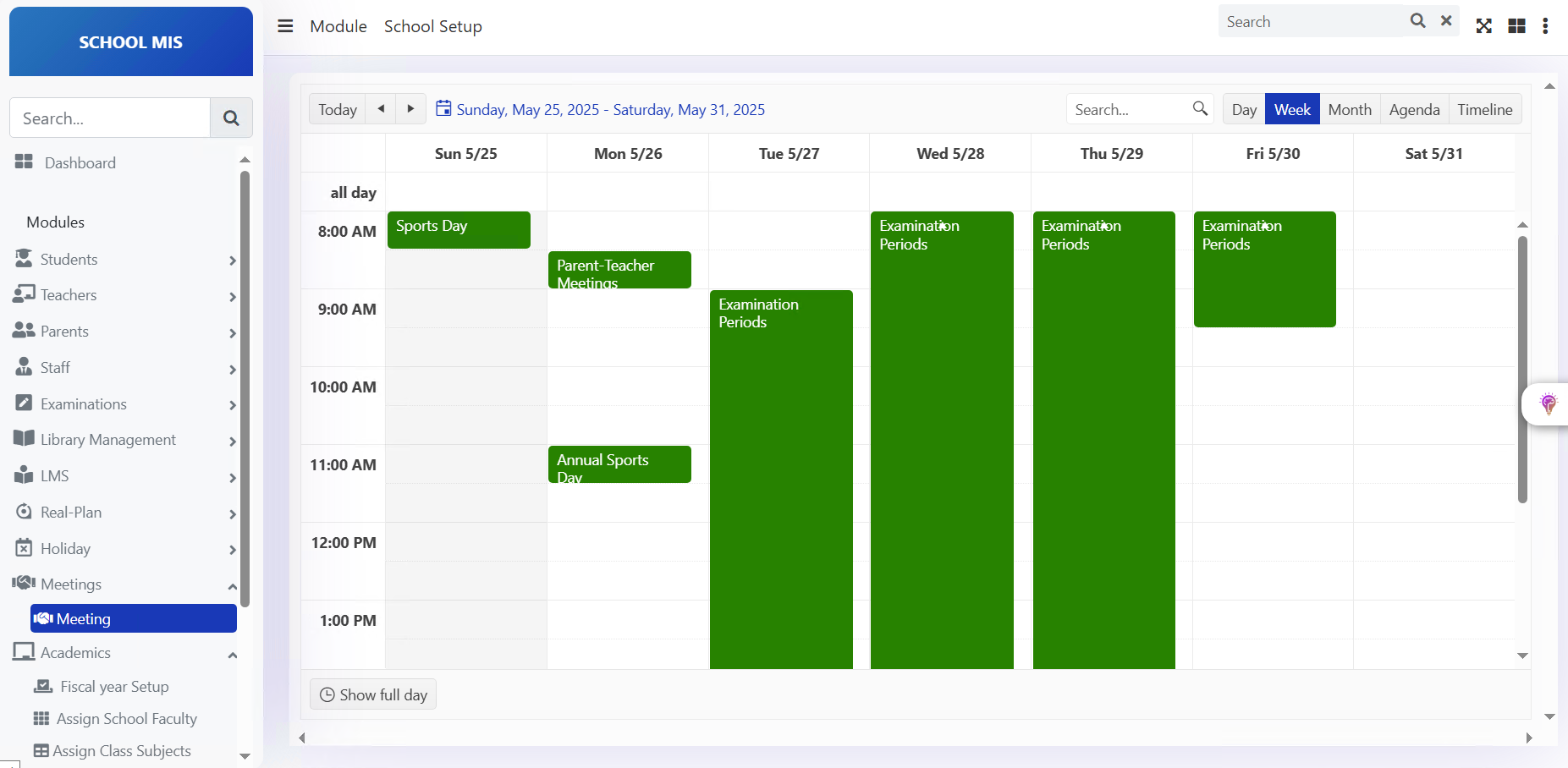
Task: Open the Sports Day event
Action: 459,230
